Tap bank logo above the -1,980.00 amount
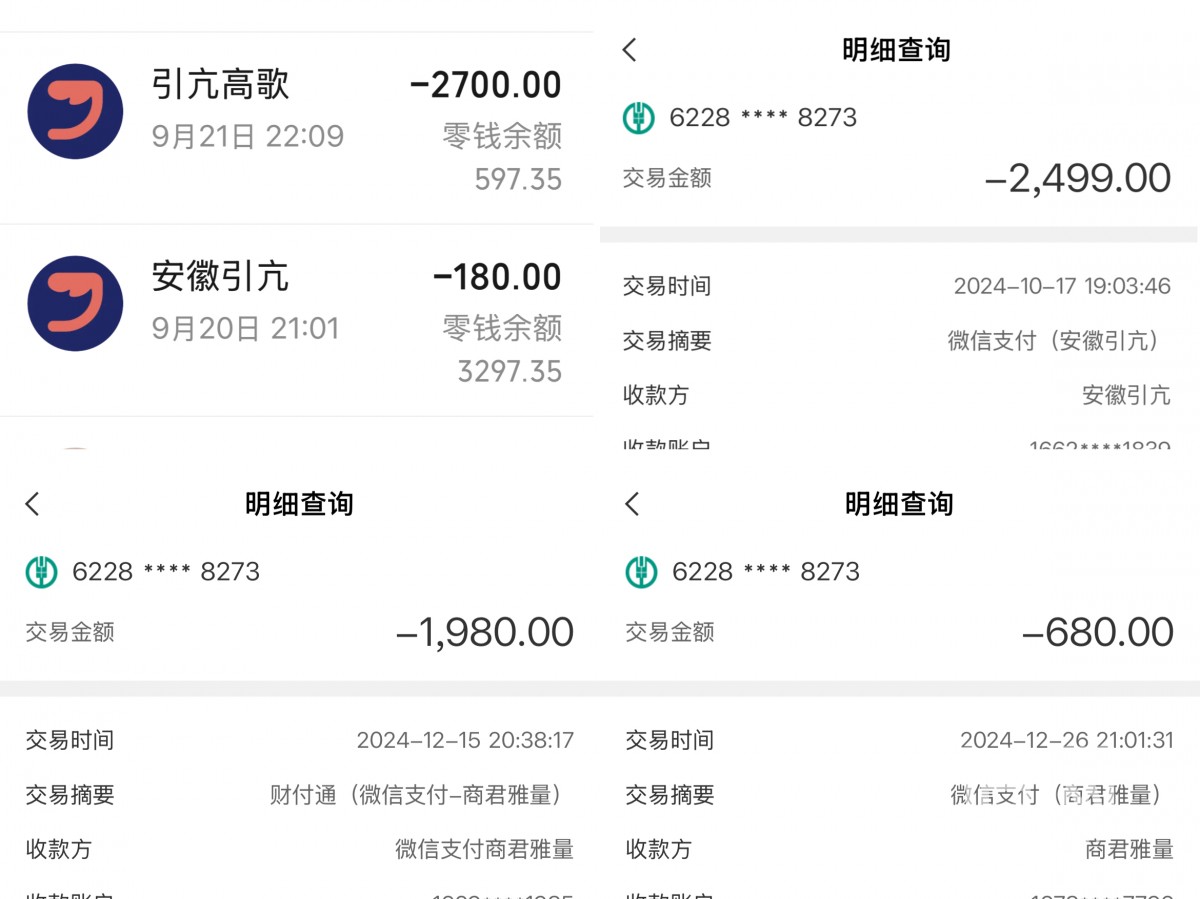The width and height of the screenshot is (1200, 899). coord(41,572)
